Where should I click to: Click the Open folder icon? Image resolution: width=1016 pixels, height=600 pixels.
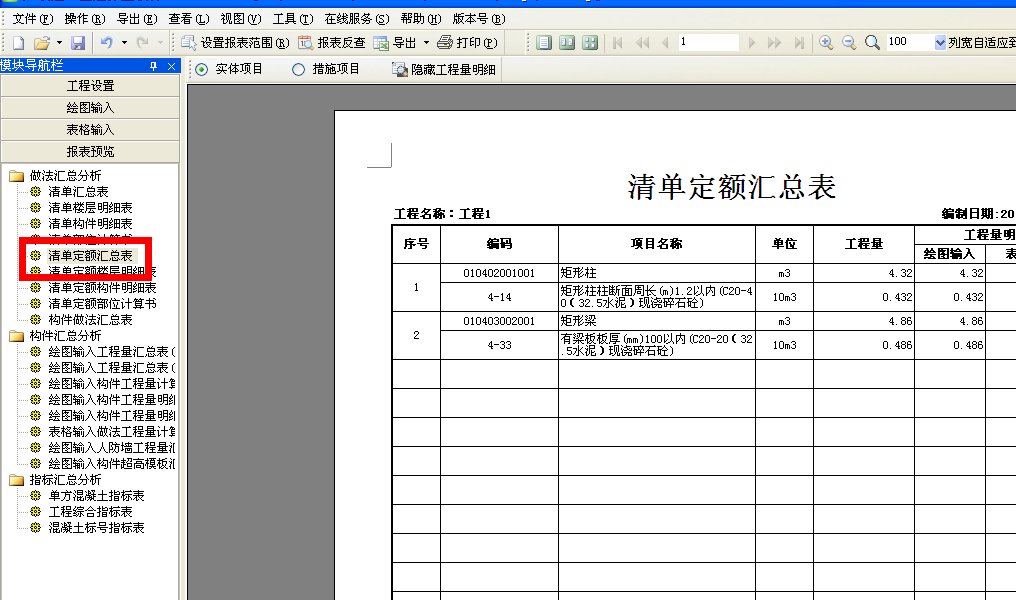click(x=42, y=43)
